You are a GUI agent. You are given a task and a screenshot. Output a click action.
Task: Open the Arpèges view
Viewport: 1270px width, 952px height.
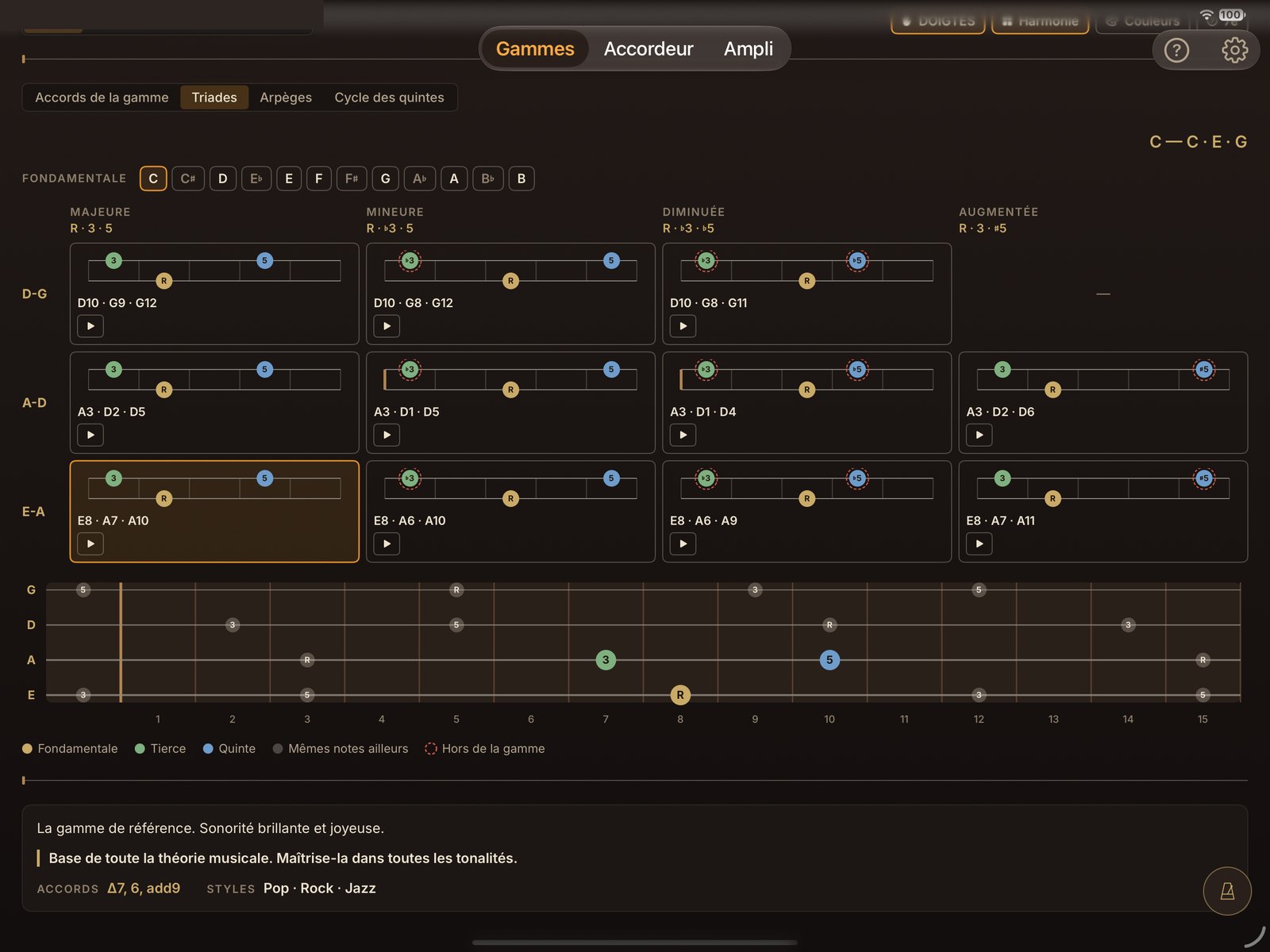(x=286, y=98)
